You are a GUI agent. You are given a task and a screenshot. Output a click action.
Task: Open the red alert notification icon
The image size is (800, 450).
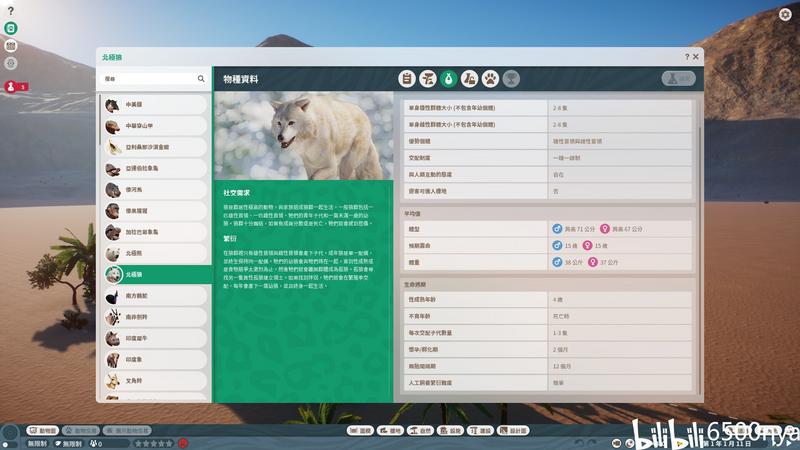(x=11, y=87)
